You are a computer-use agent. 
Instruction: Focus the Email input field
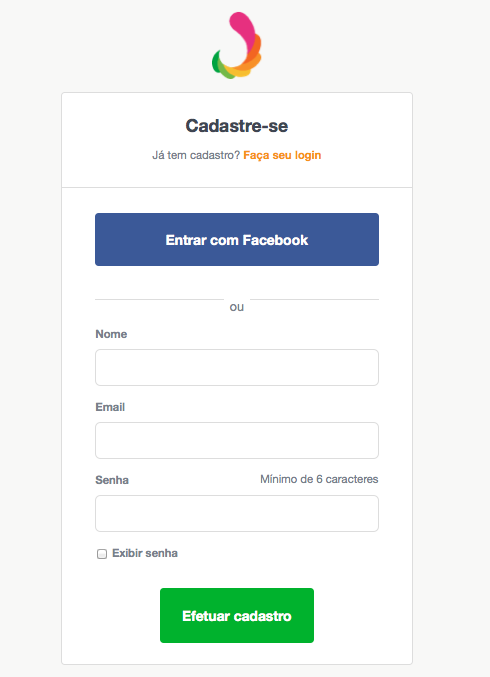coord(237,440)
